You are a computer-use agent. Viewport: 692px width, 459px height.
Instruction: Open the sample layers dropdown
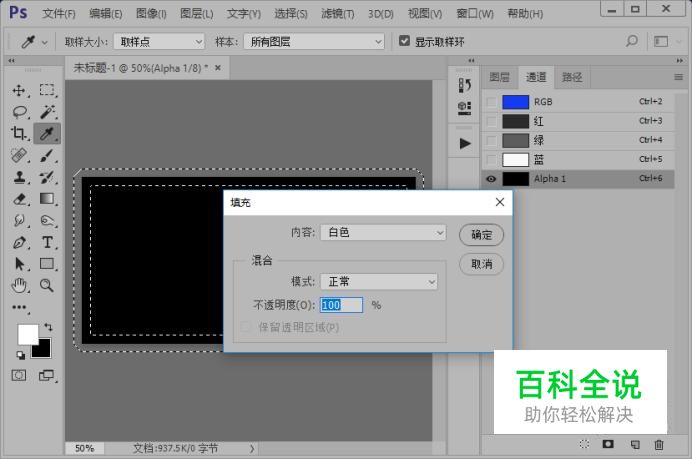coord(314,41)
